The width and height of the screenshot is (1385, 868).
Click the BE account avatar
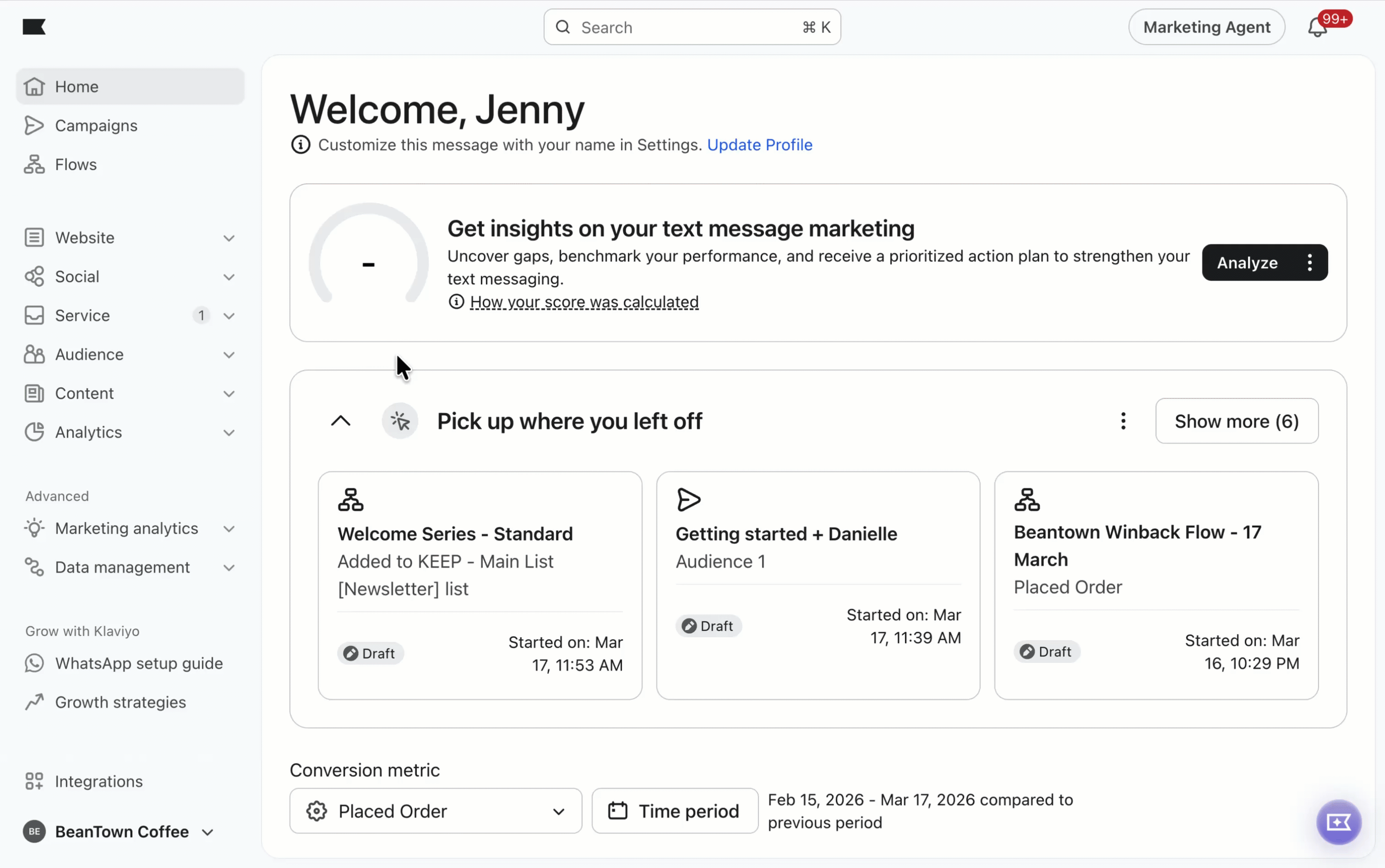[x=34, y=831]
